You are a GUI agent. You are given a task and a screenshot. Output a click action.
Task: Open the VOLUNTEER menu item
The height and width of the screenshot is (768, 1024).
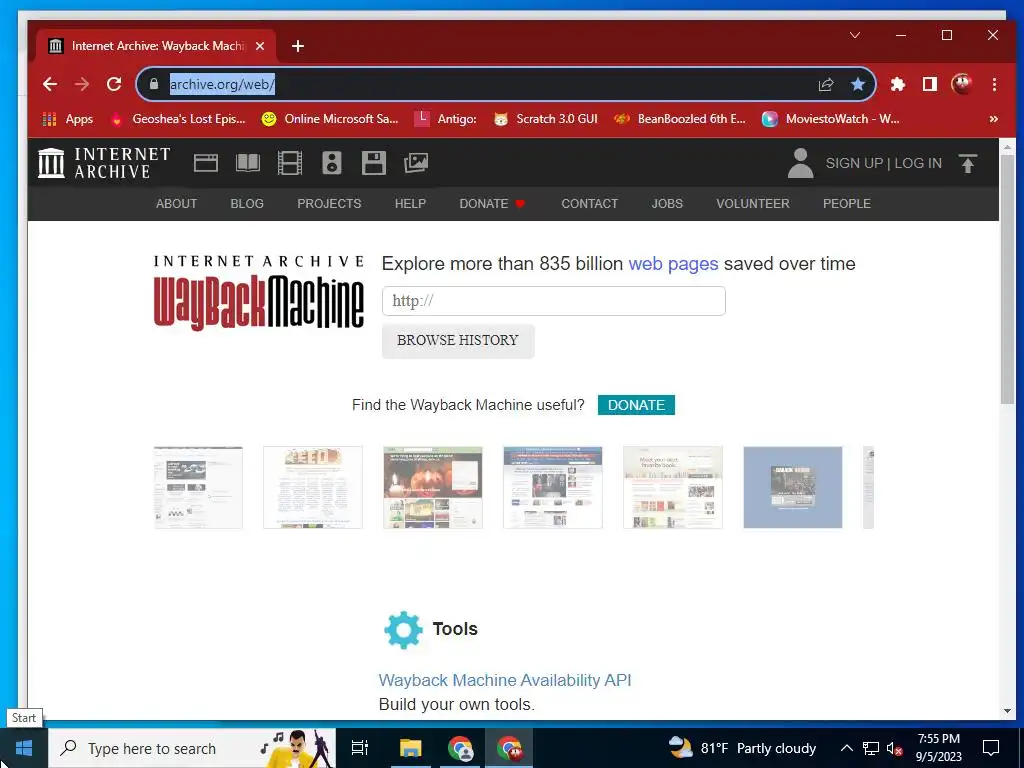click(x=753, y=204)
